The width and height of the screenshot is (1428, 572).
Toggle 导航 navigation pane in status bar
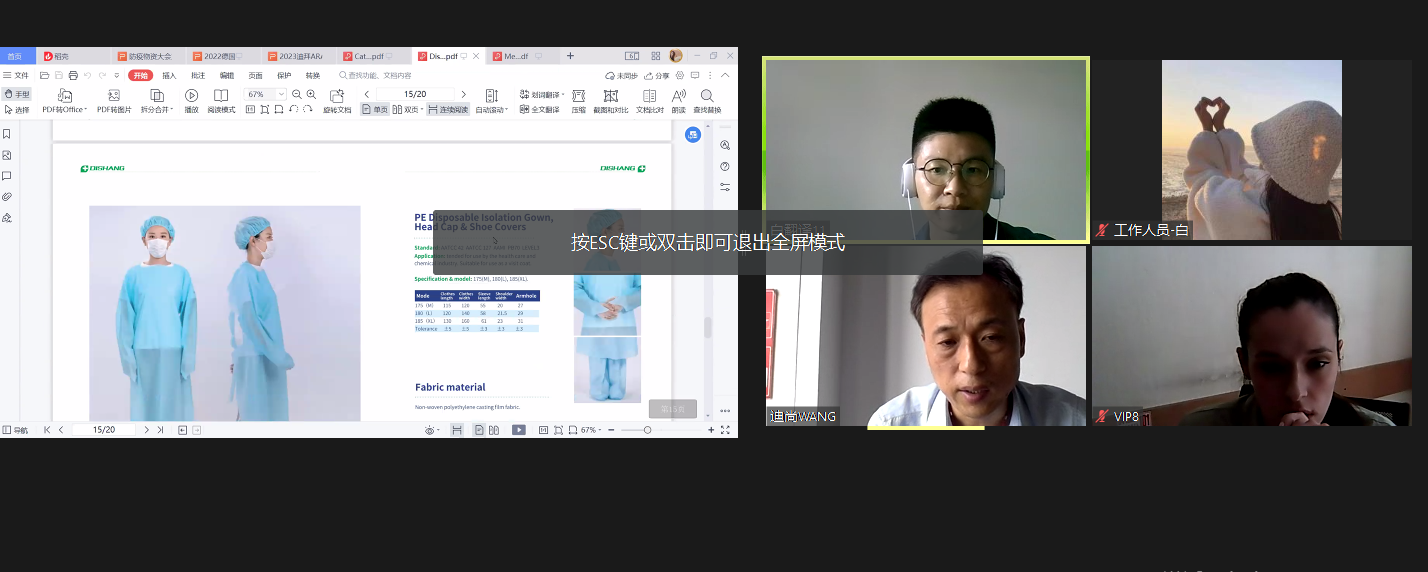click(x=16, y=430)
